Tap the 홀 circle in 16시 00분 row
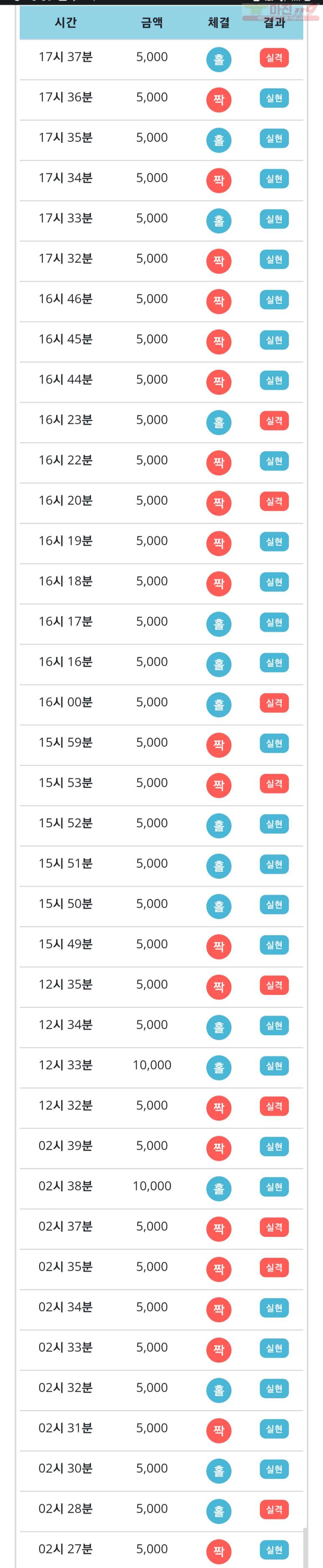323x1568 pixels. click(x=219, y=705)
